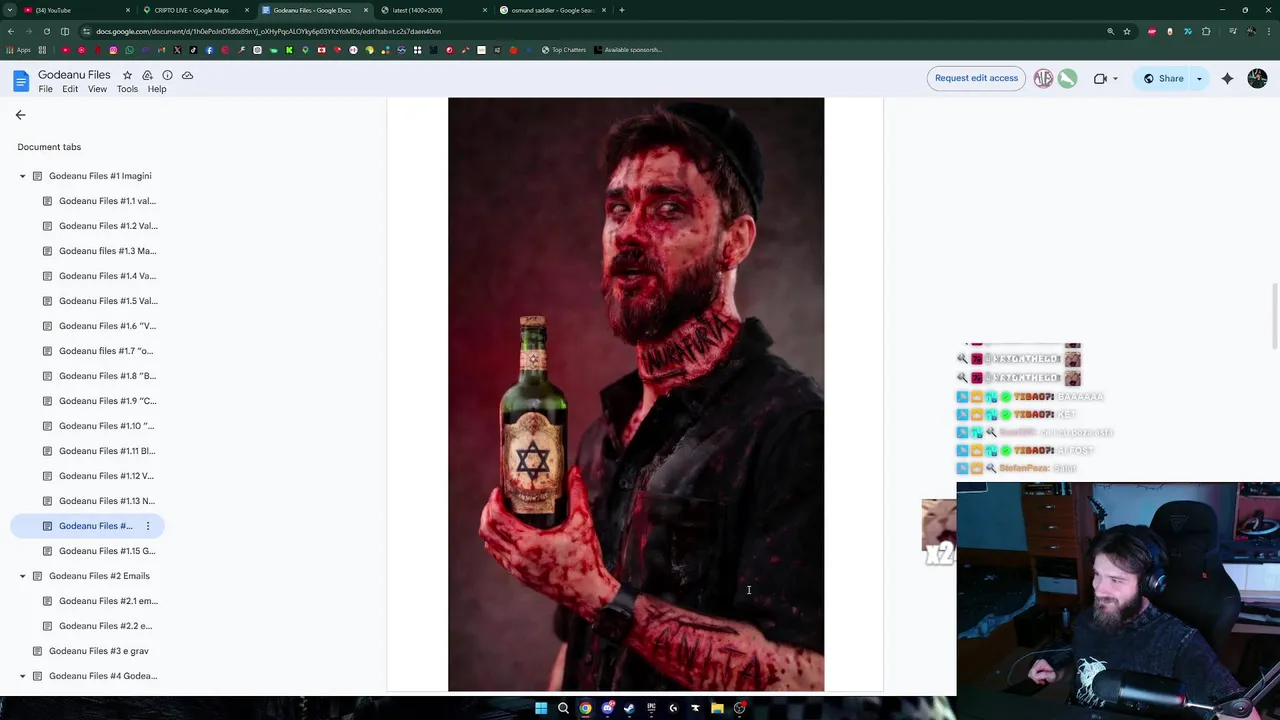Reload the page
The image size is (1280, 720).
(46, 31)
